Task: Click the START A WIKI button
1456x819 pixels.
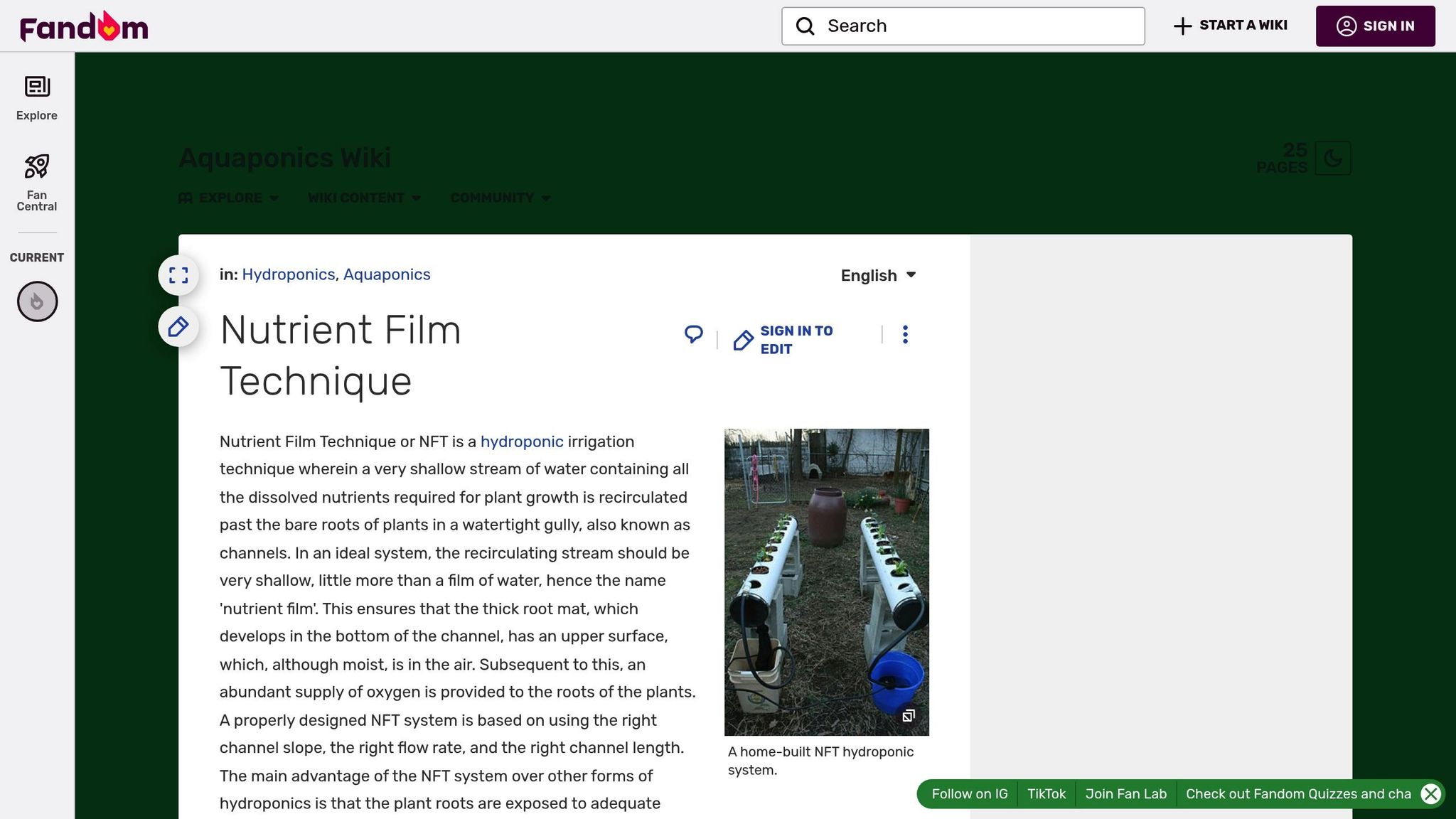Action: [1230, 26]
